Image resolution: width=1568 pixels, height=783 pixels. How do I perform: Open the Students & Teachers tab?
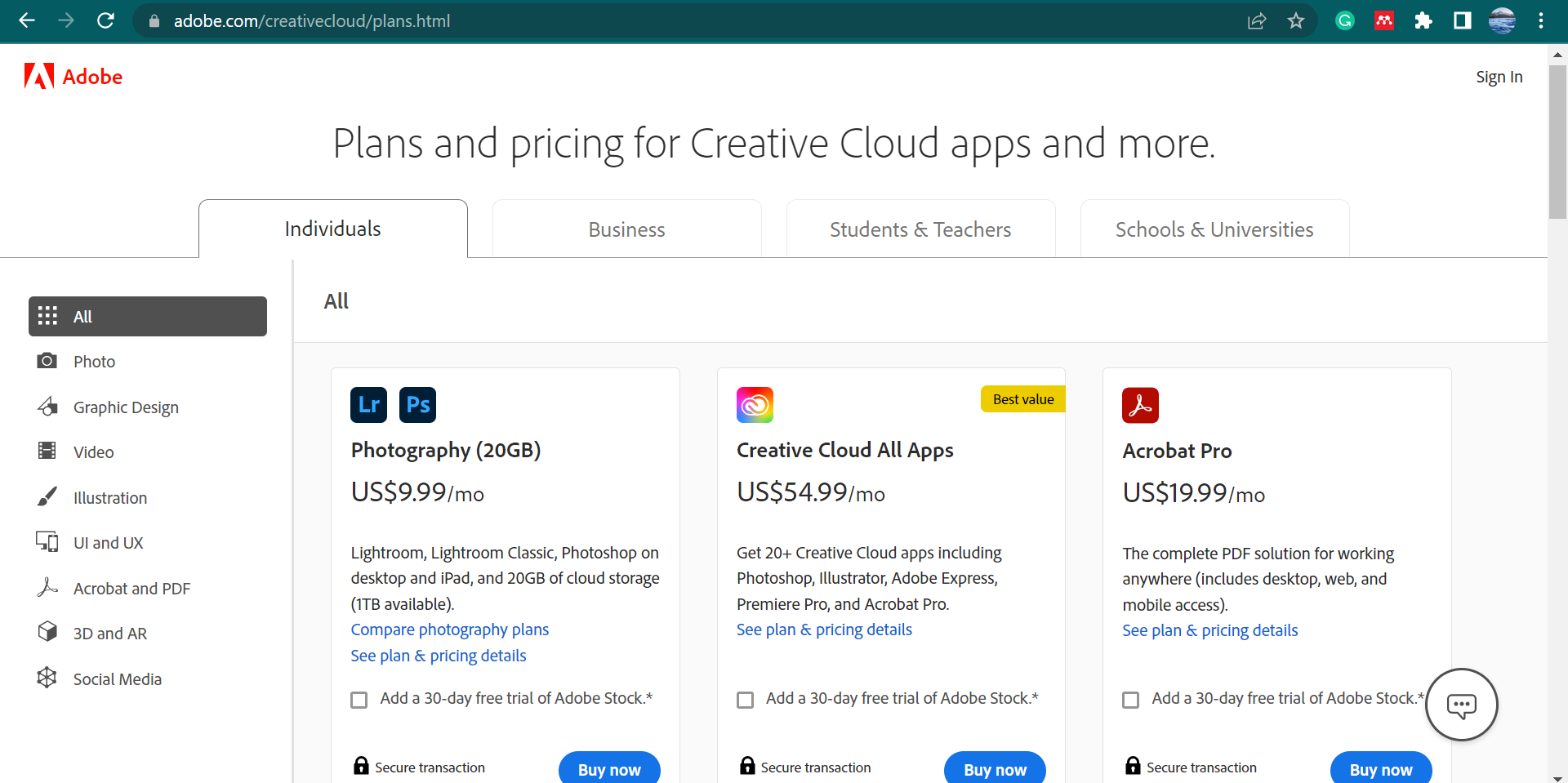(x=921, y=229)
